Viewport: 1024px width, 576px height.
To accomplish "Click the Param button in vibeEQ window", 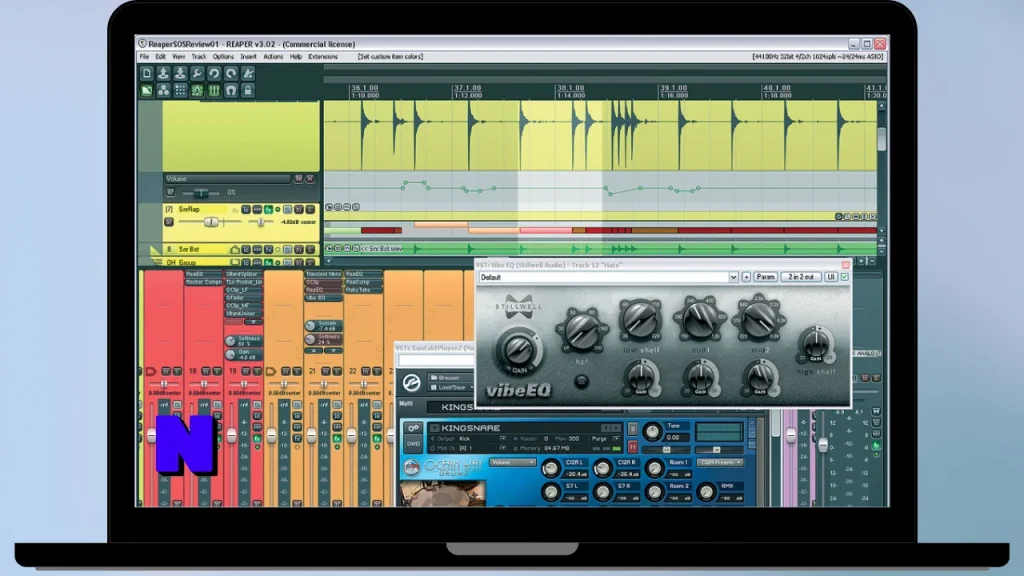I will [x=765, y=277].
